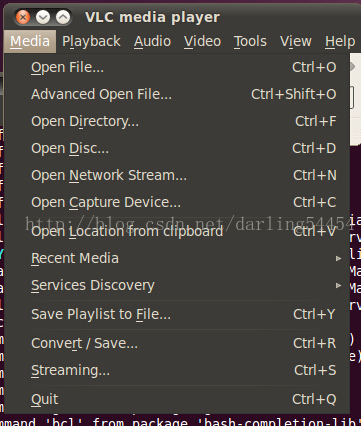Image resolution: width=361 pixels, height=426 pixels.
Task: Choose Streaming... menu entry
Action: pos(177,370)
